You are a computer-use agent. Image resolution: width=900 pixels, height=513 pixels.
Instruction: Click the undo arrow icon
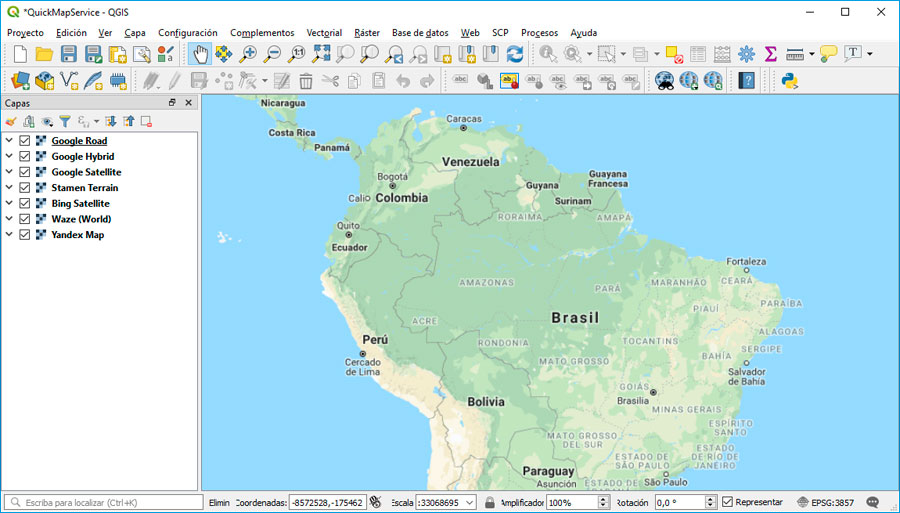403,81
